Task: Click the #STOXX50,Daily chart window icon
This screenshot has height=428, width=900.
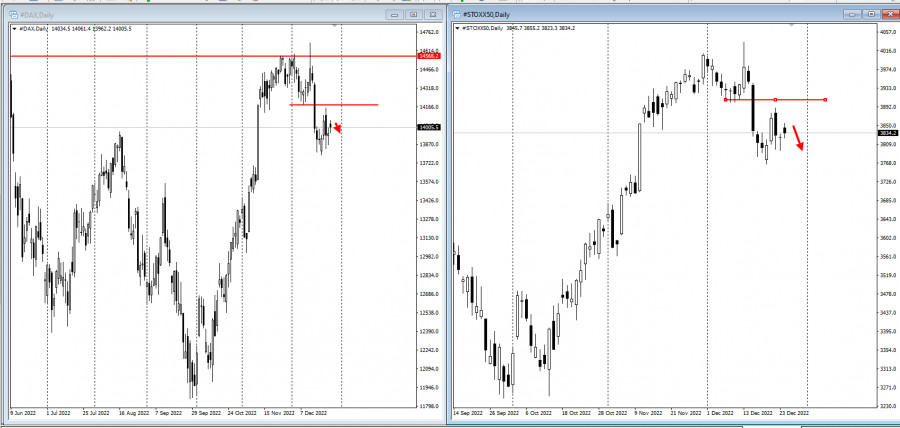Action: click(x=456, y=15)
